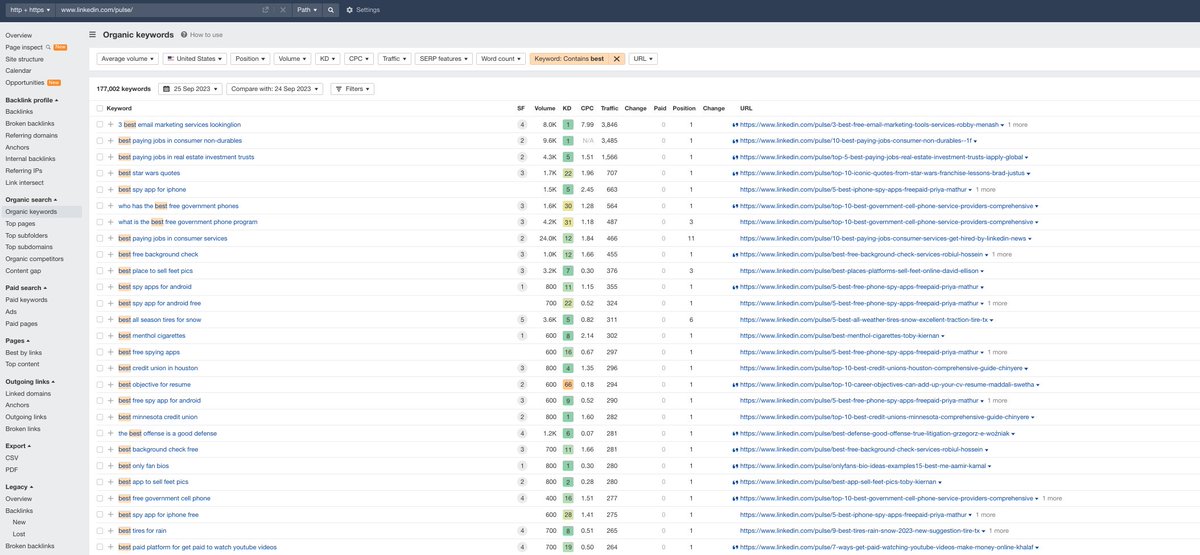The image size is (1200, 555).
Task: Open Content gap in the sidebar
Action: 23,270
